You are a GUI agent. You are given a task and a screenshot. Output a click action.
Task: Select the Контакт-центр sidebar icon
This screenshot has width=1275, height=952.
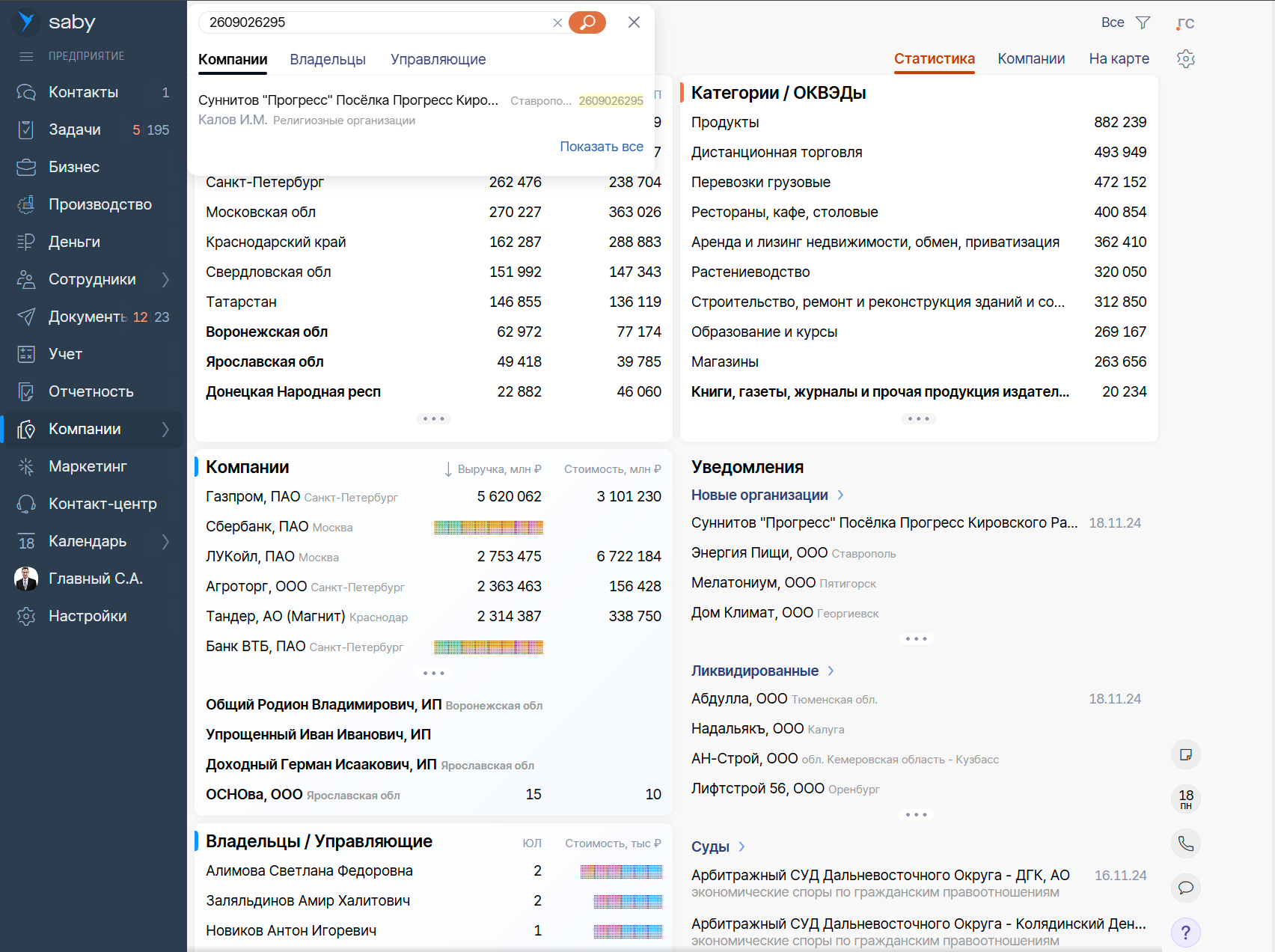tap(25, 504)
